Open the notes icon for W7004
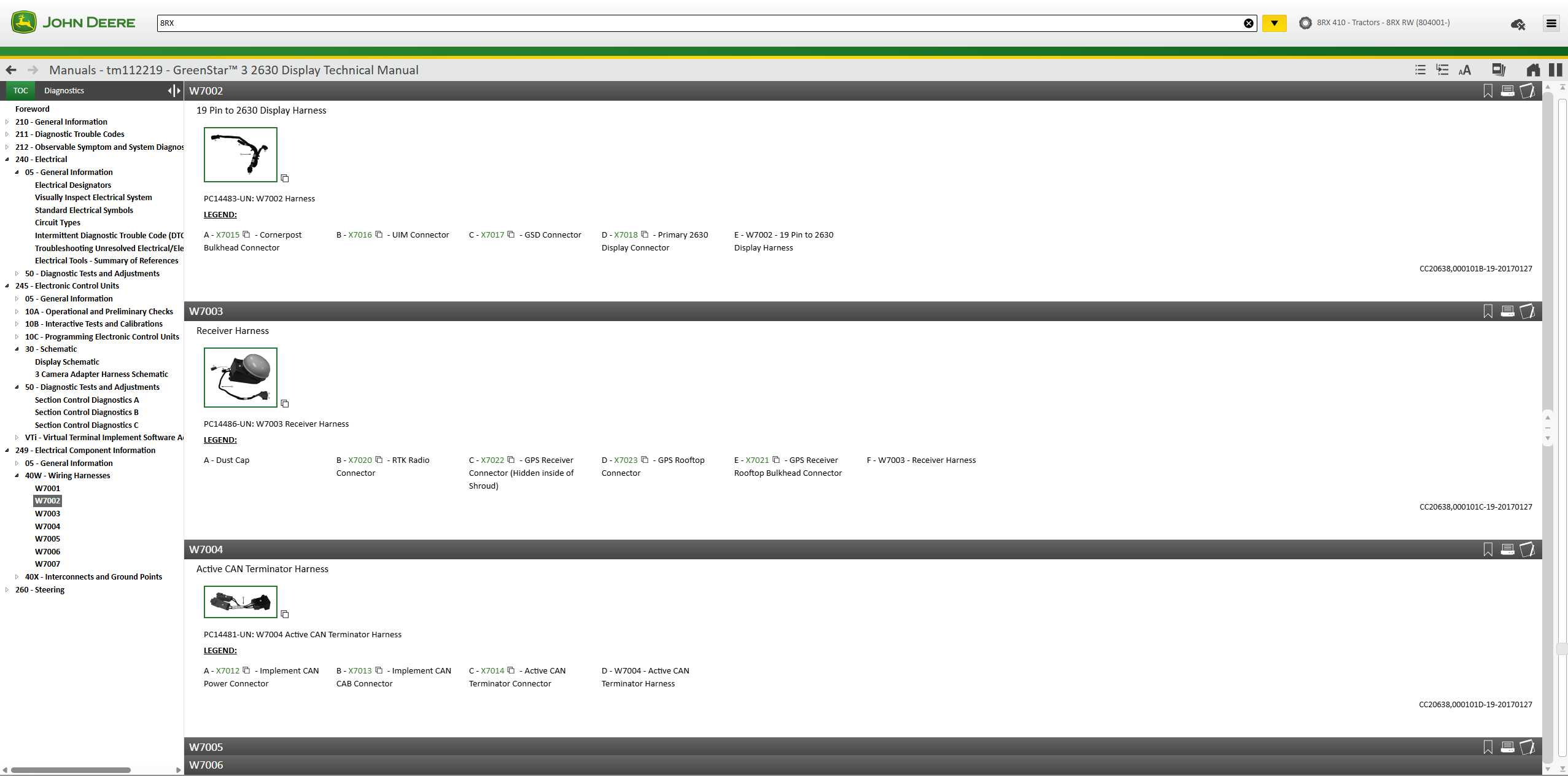This screenshot has width=1568, height=776. coord(1527,549)
